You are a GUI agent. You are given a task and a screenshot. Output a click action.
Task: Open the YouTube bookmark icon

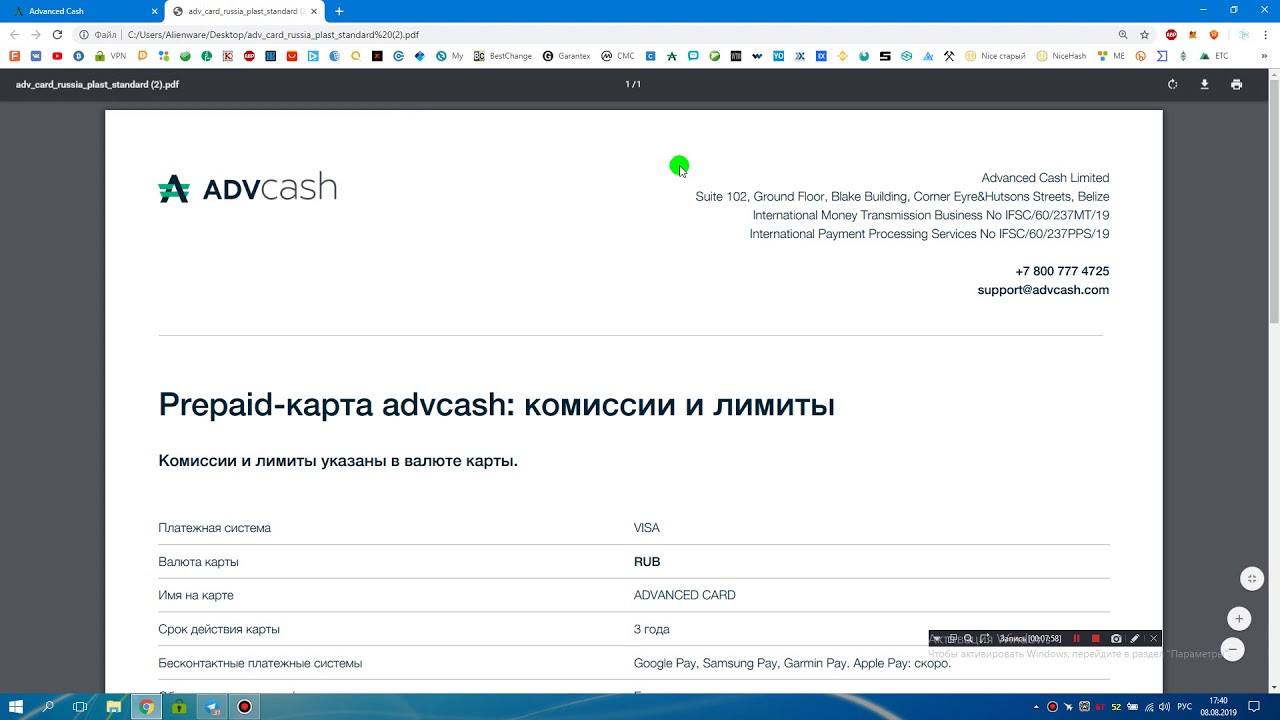pos(57,56)
